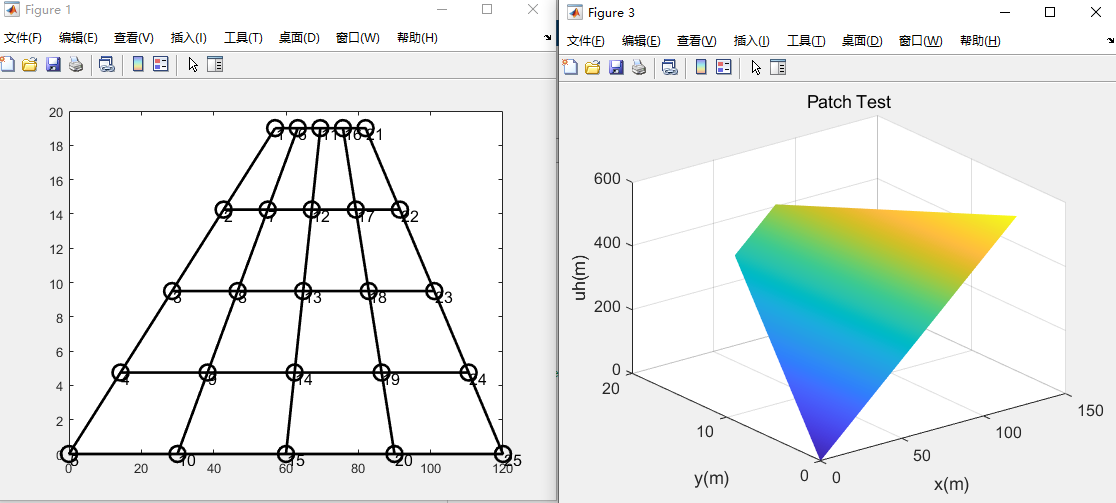Open 桌面(D) menu in Figure 3
This screenshot has height=503, width=1116.
pyautogui.click(x=863, y=41)
